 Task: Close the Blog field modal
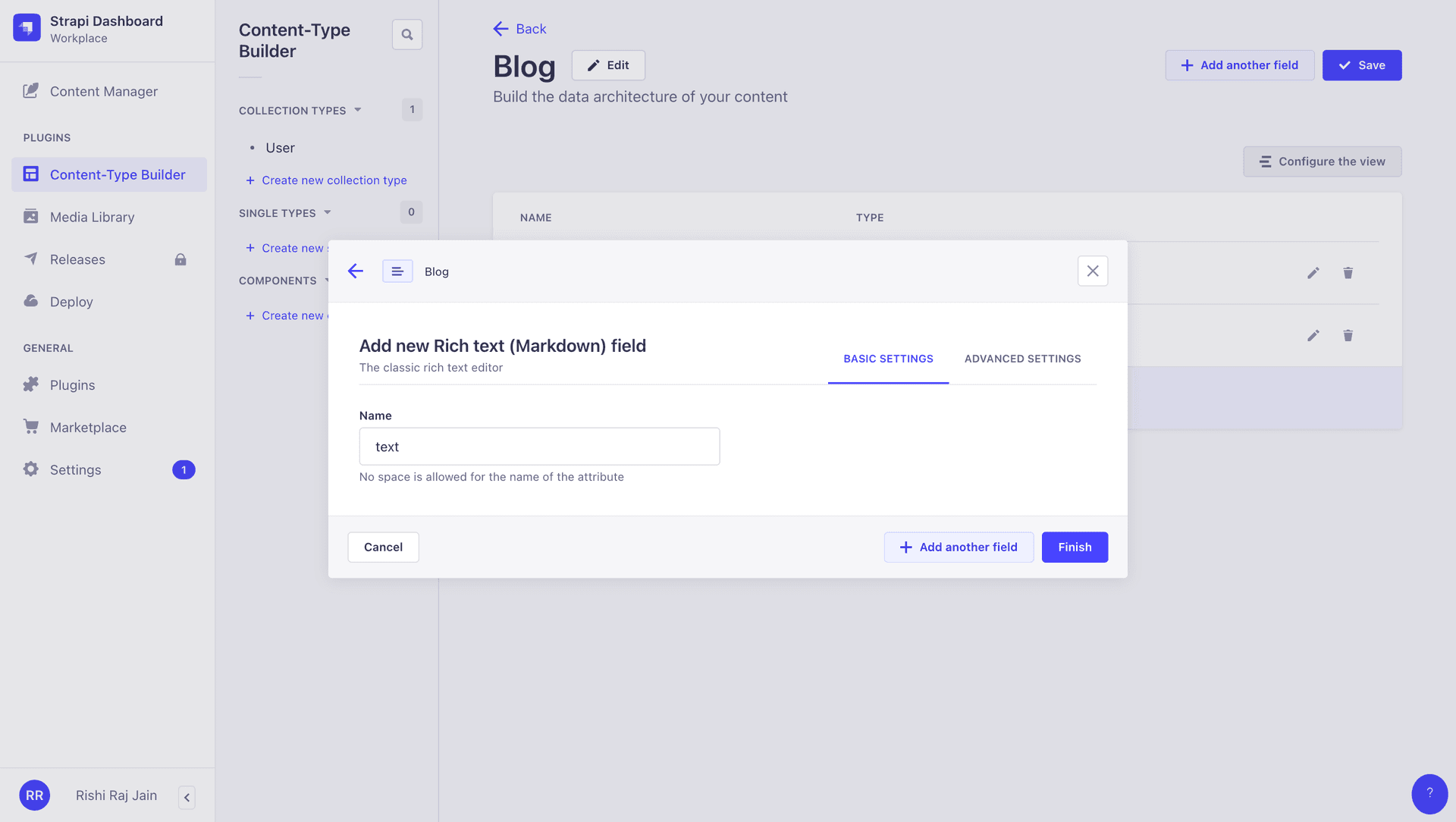pos(1092,271)
